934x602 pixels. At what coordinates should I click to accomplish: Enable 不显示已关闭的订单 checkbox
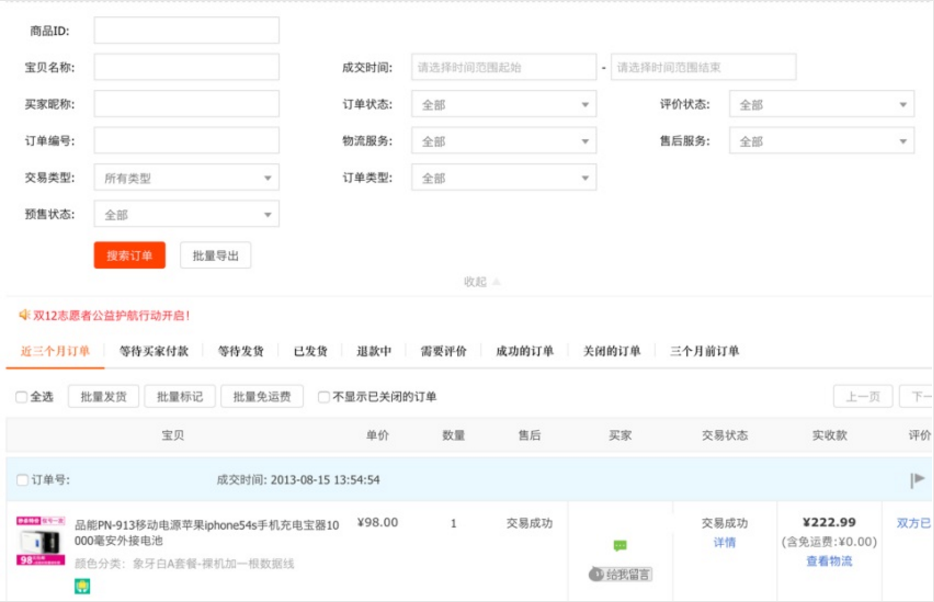coord(324,397)
